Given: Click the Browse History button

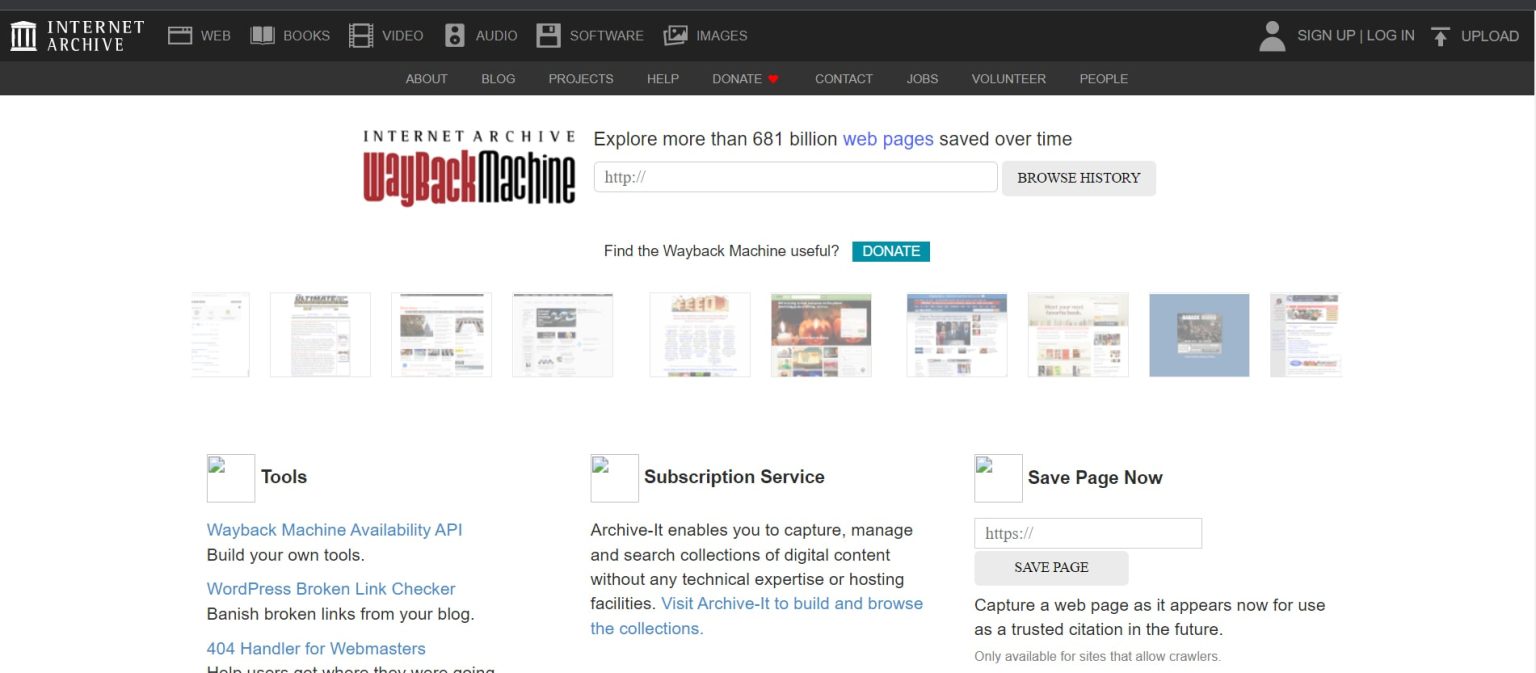Looking at the screenshot, I should click(x=1079, y=178).
